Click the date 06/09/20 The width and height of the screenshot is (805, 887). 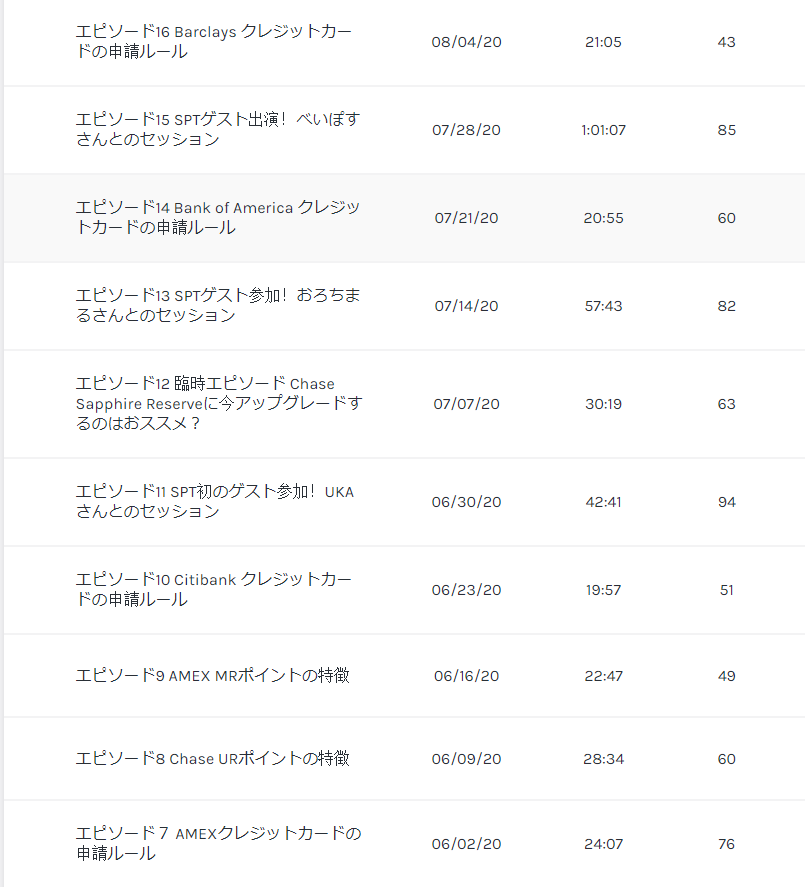click(466, 759)
